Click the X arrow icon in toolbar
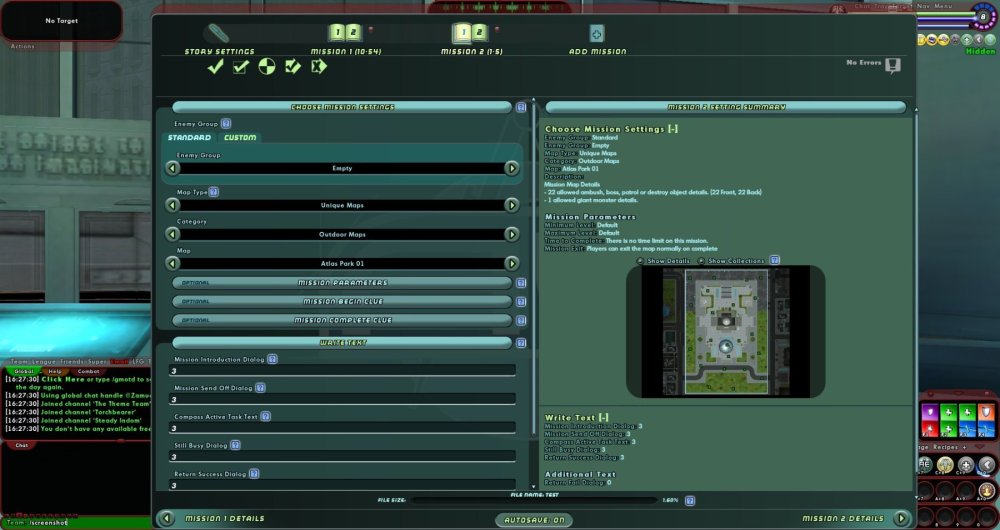Image resolution: width=1000 pixels, height=530 pixels. coord(319,66)
